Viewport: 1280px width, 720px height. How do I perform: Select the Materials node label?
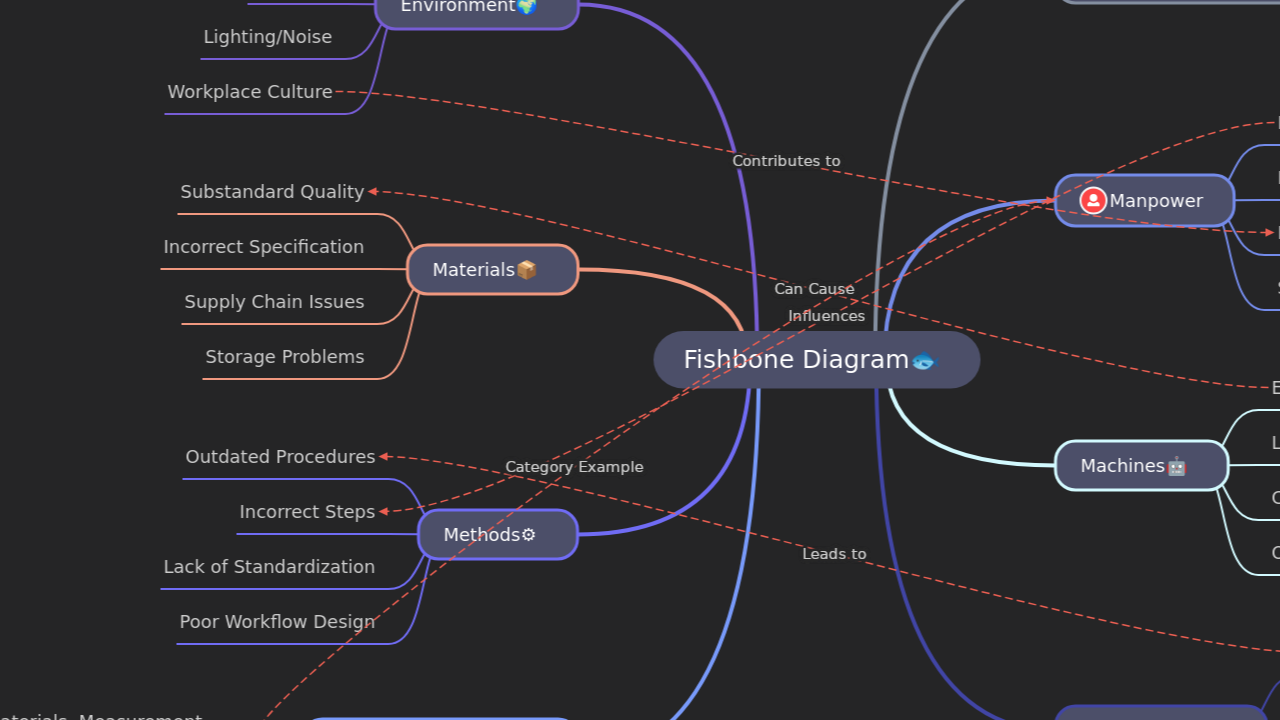[473, 270]
